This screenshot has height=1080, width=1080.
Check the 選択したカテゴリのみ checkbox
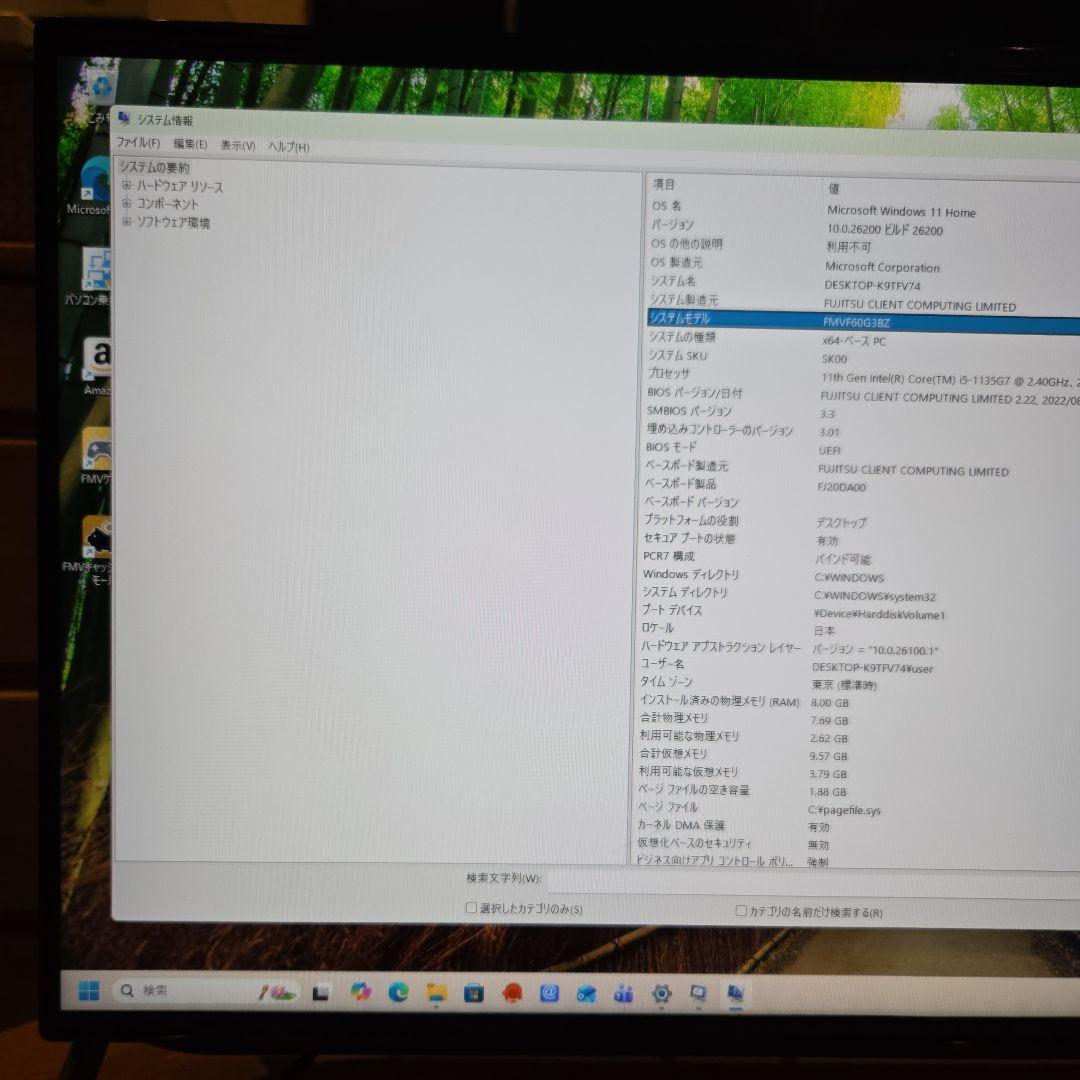(x=470, y=909)
